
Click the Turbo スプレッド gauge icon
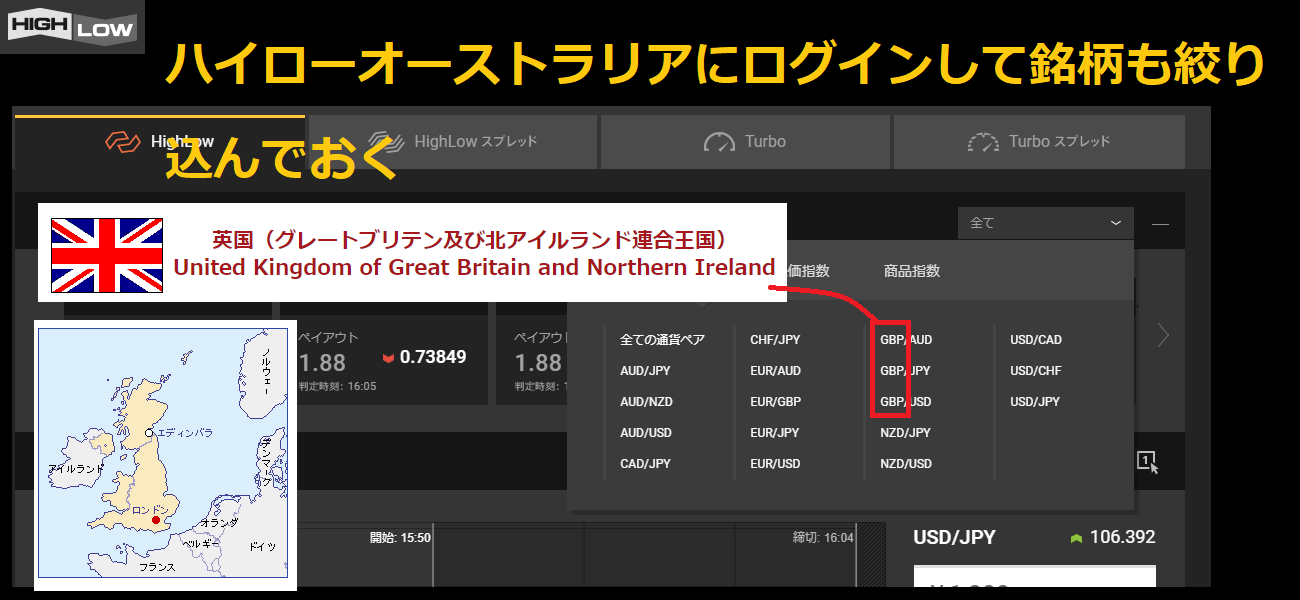point(983,142)
